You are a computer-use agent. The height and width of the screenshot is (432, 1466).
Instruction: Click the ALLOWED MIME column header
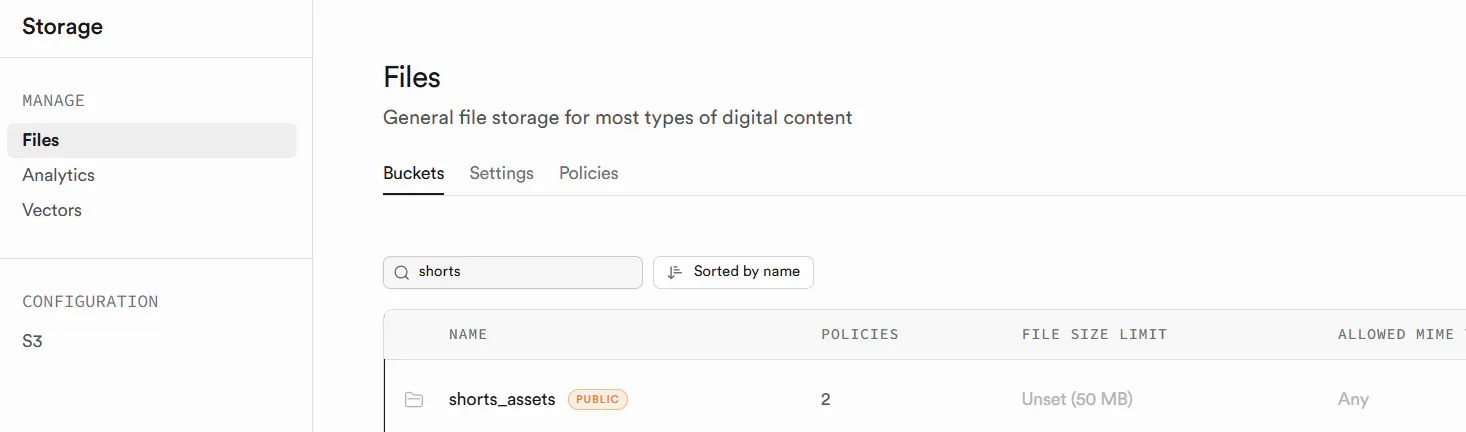tap(1400, 334)
